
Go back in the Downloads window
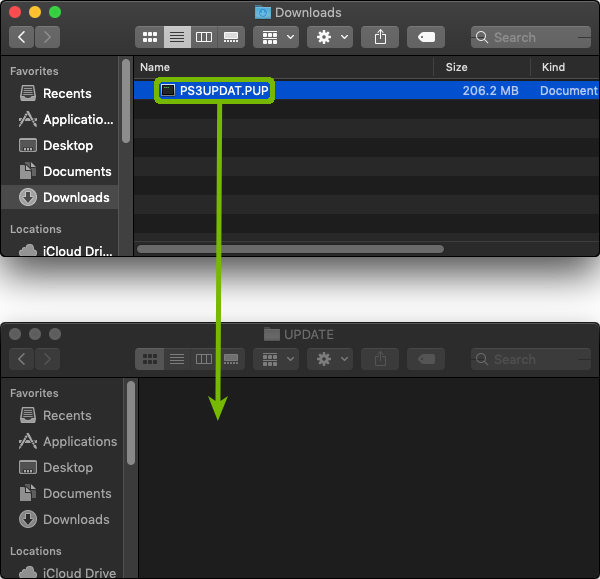click(x=21, y=37)
